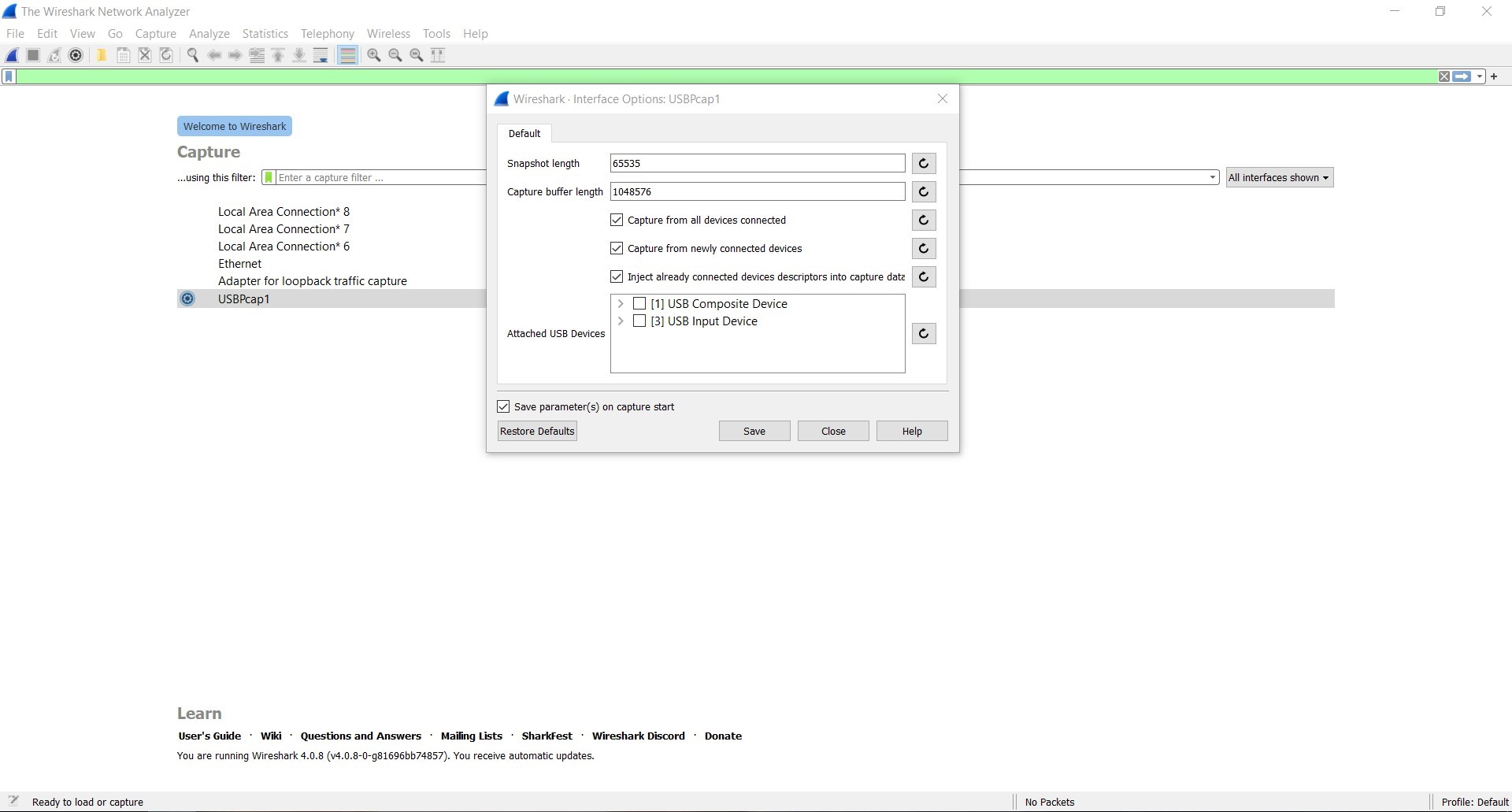Restart the current capture from the toolbar
Screen dimensions: 1512x812
point(54,55)
